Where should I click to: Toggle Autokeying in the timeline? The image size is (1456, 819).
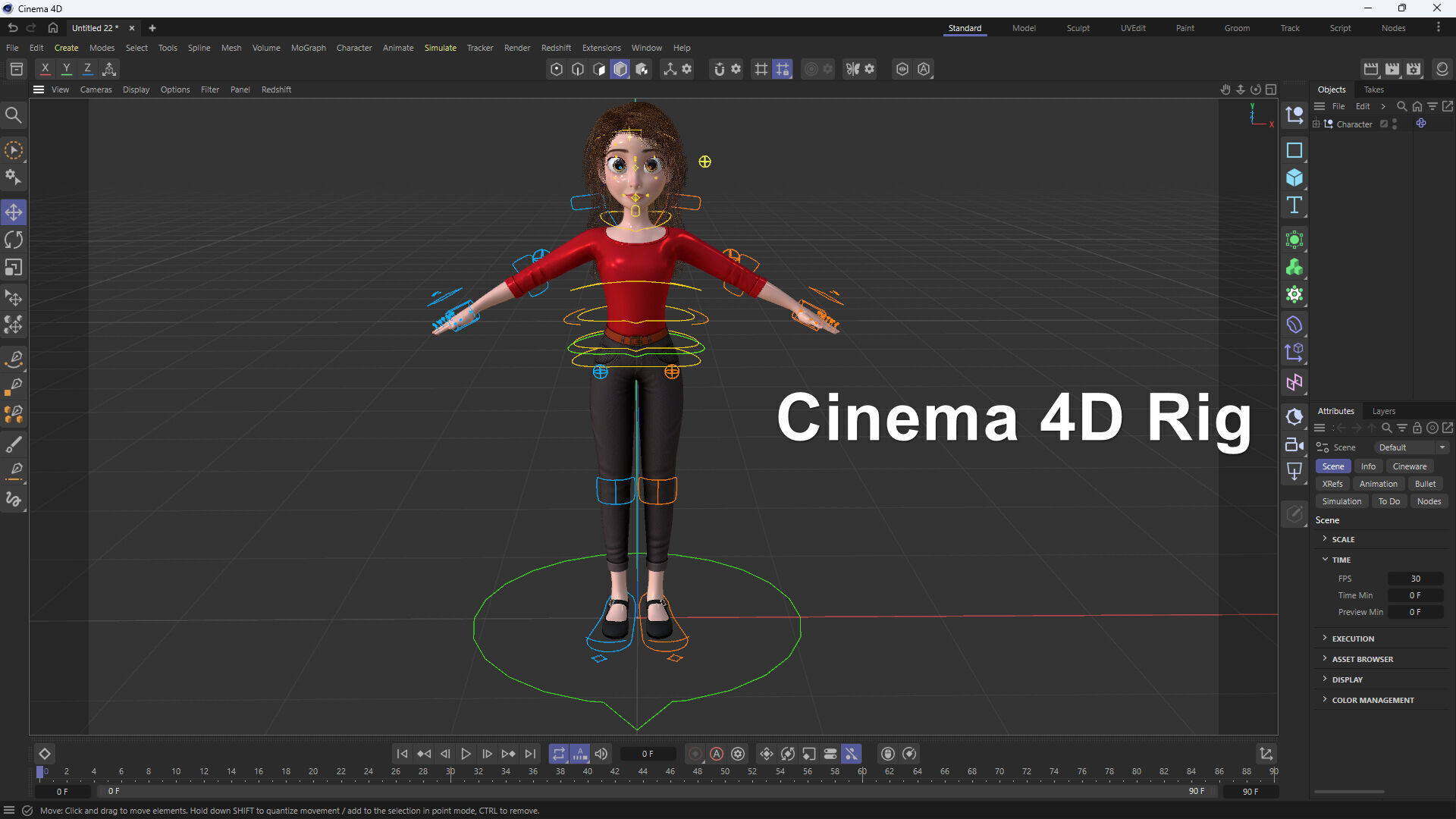click(x=717, y=754)
